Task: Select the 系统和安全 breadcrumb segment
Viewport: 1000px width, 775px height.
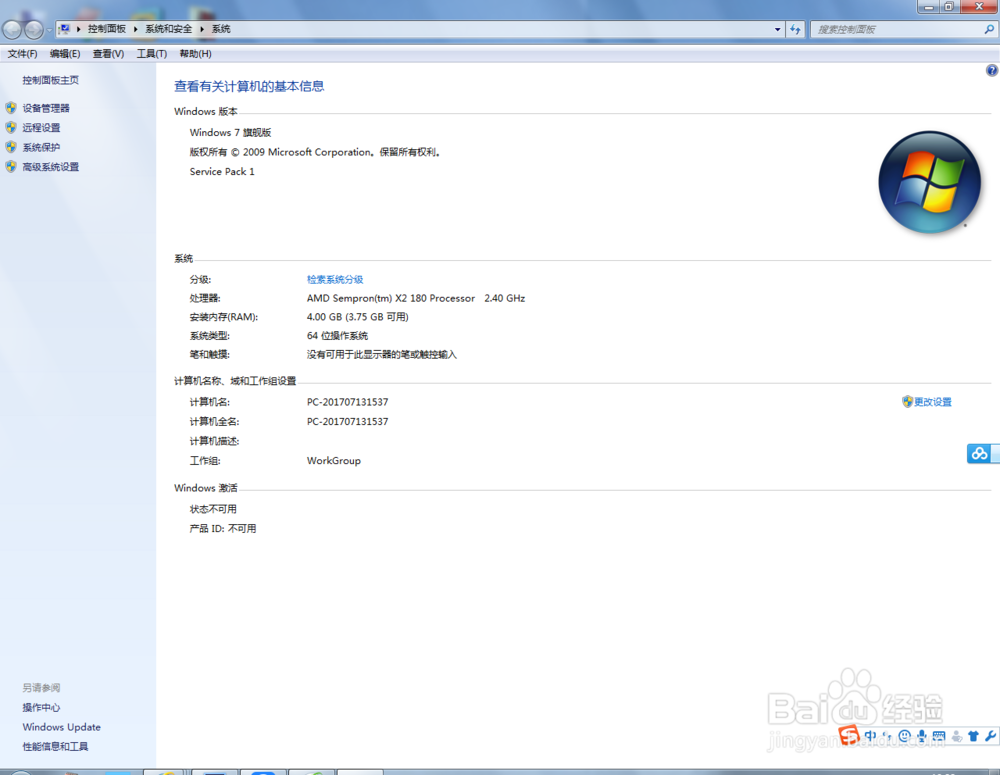Action: point(168,29)
